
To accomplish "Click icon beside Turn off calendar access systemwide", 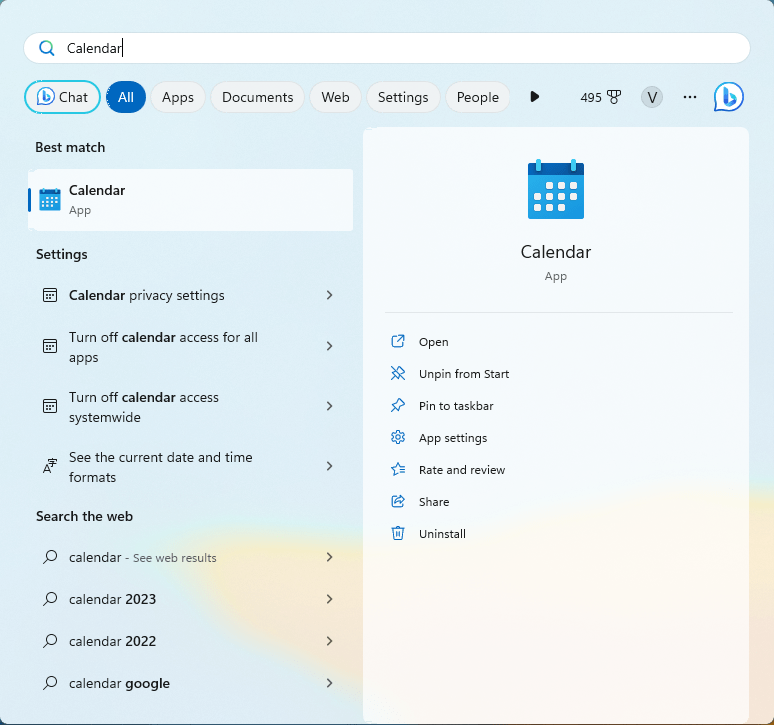I will click(x=50, y=406).
